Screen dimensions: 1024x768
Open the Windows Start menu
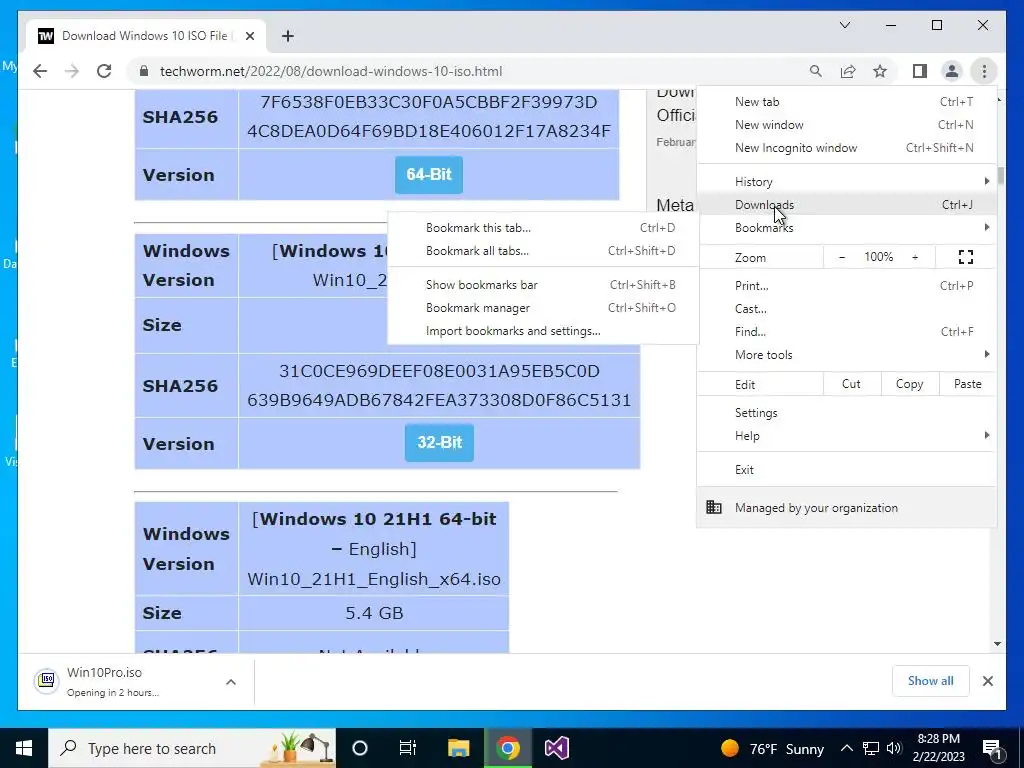(24, 748)
